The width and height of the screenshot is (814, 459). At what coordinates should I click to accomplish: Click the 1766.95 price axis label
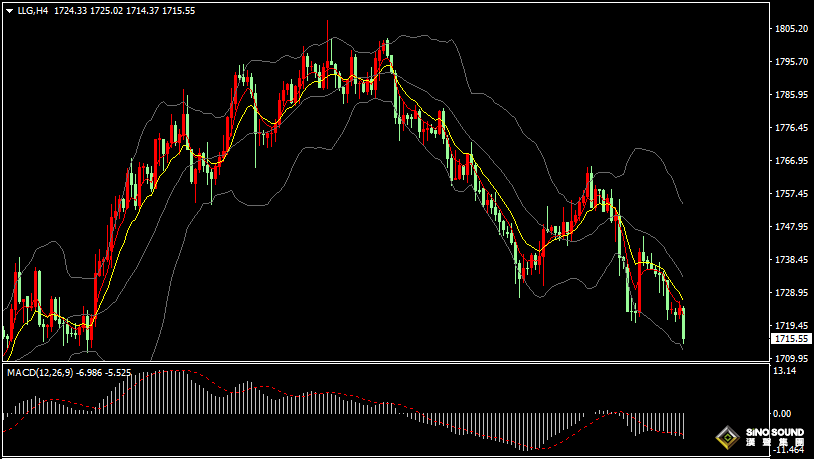(791, 161)
